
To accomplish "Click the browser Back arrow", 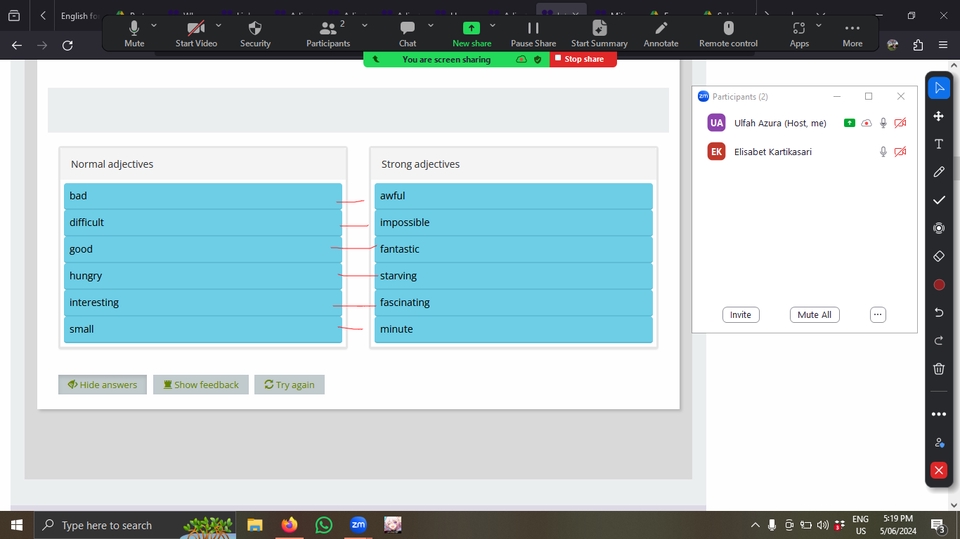I will [x=17, y=45].
